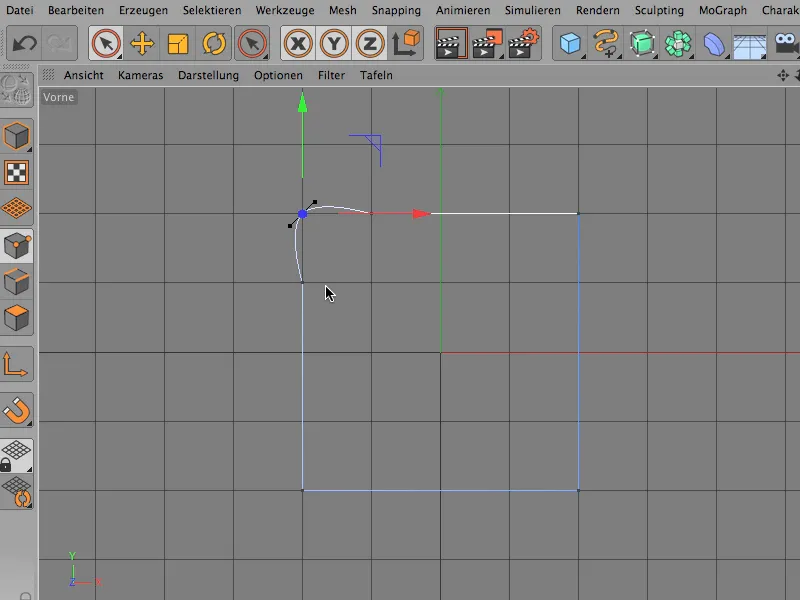800x600 pixels.
Task: Click the last used tool icon
Action: click(x=252, y=43)
